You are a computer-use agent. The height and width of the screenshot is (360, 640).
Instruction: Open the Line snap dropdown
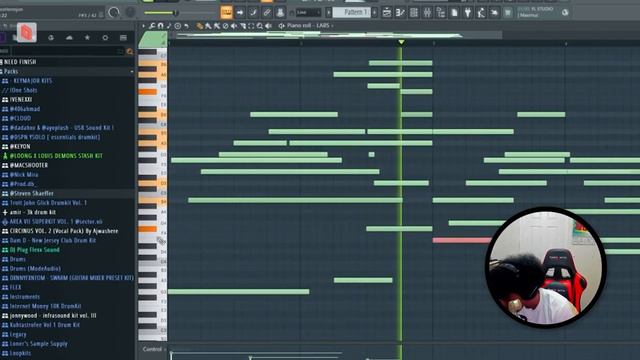[x=308, y=13]
